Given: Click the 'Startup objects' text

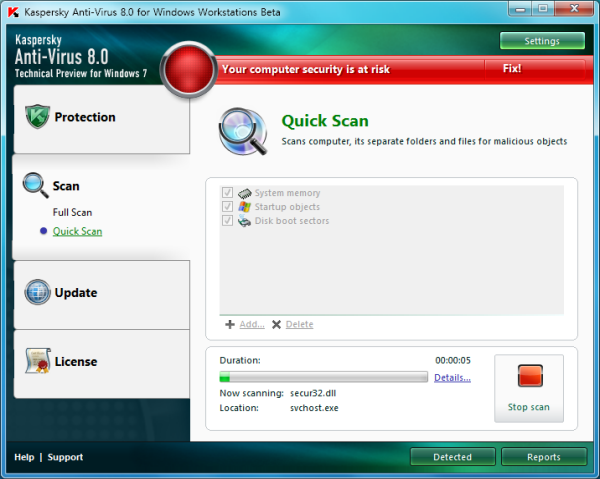Looking at the screenshot, I should (287, 207).
